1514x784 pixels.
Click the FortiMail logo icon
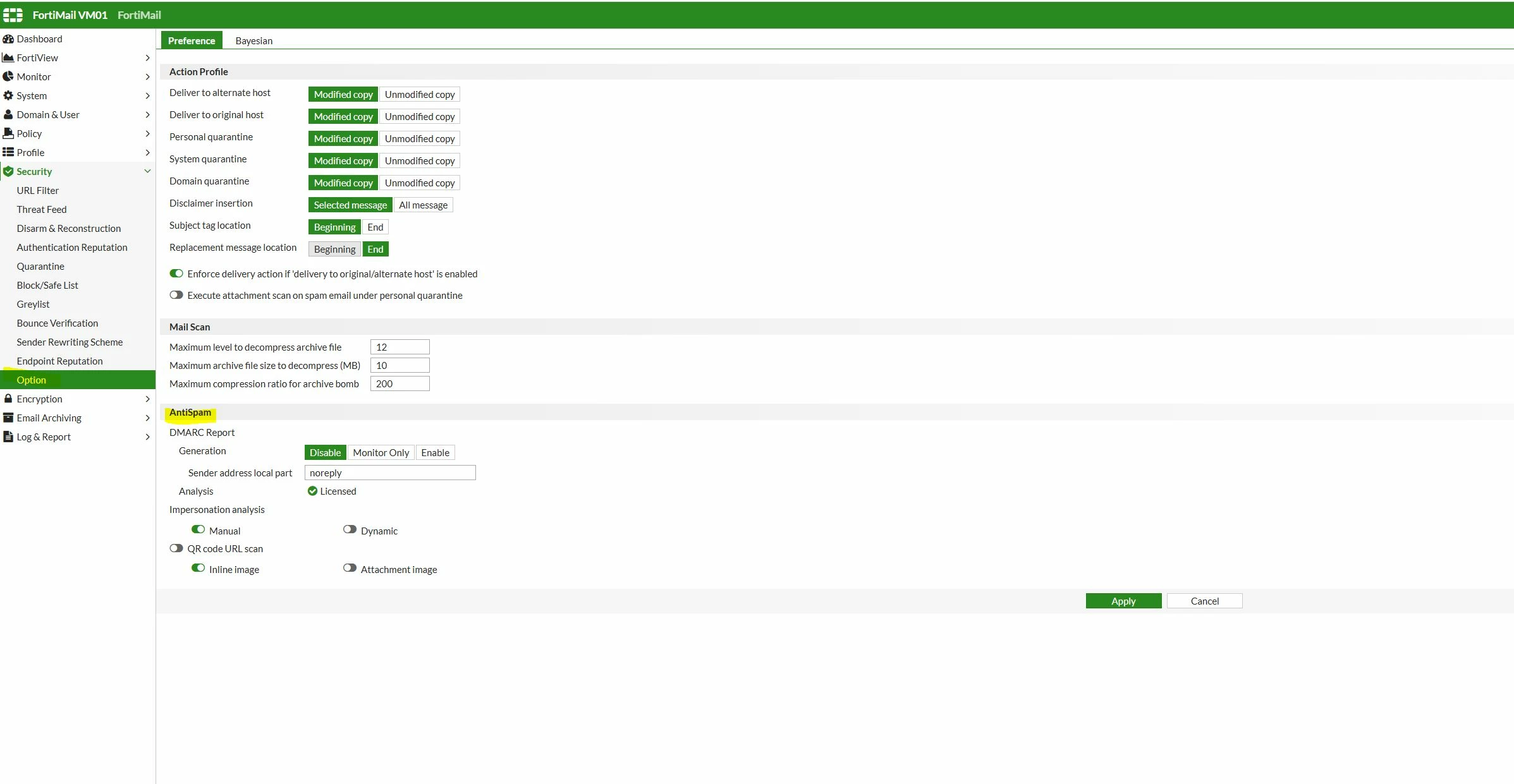13,15
